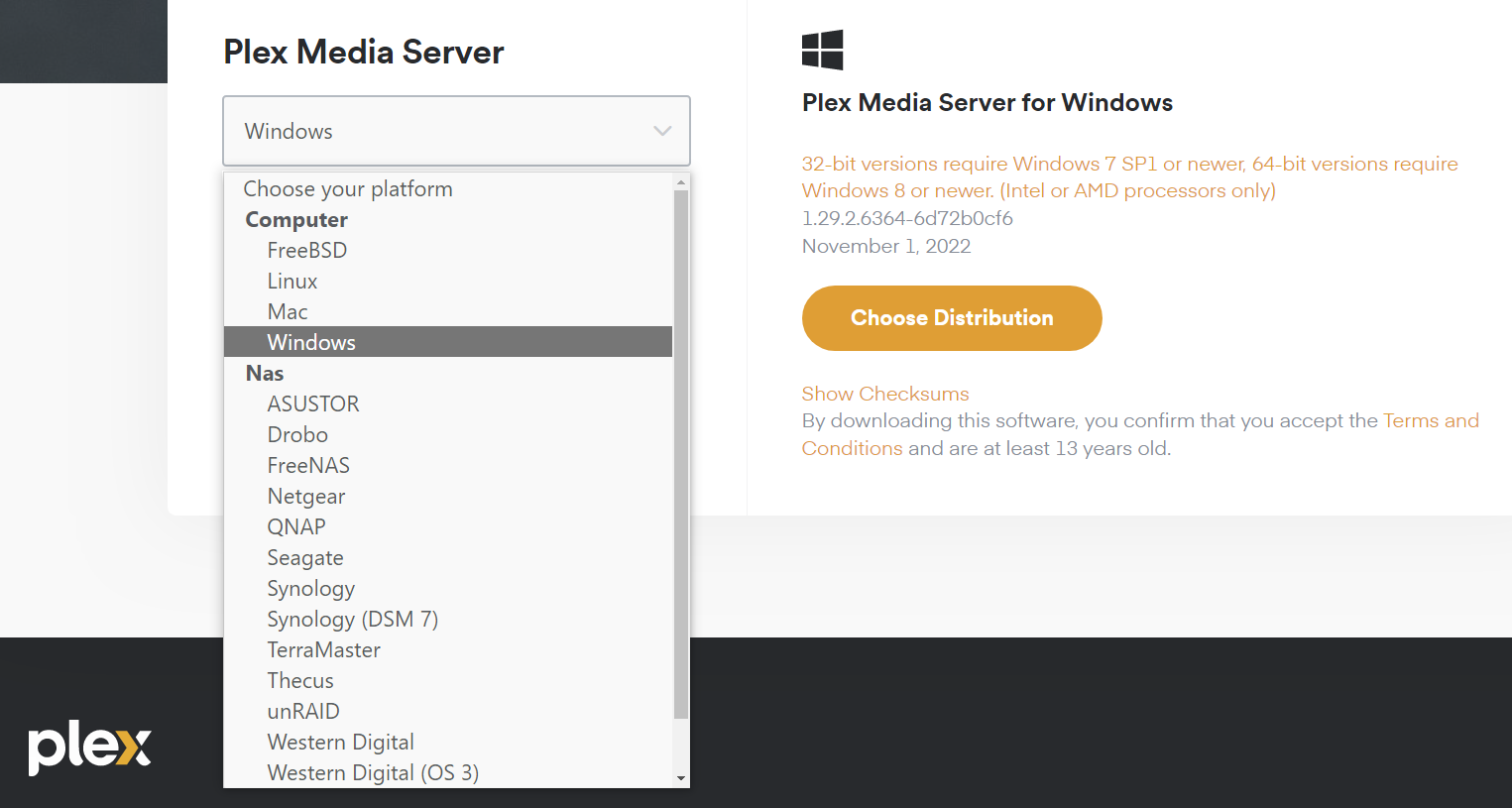1512x808 pixels.
Task: Choose Drobo from the Nas group
Action: coord(297,435)
